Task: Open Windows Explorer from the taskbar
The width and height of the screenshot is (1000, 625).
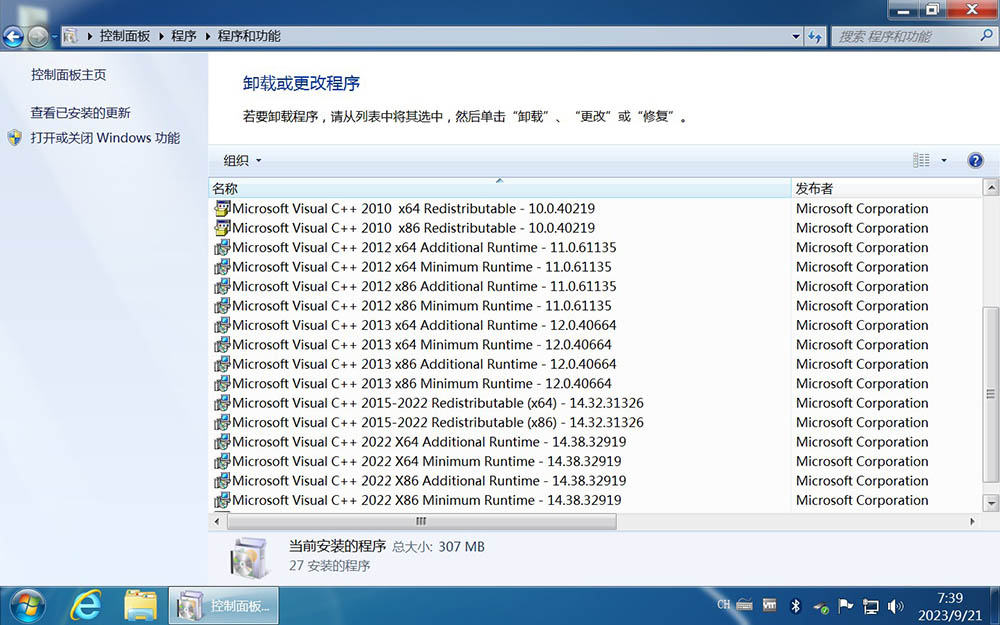Action: point(140,605)
